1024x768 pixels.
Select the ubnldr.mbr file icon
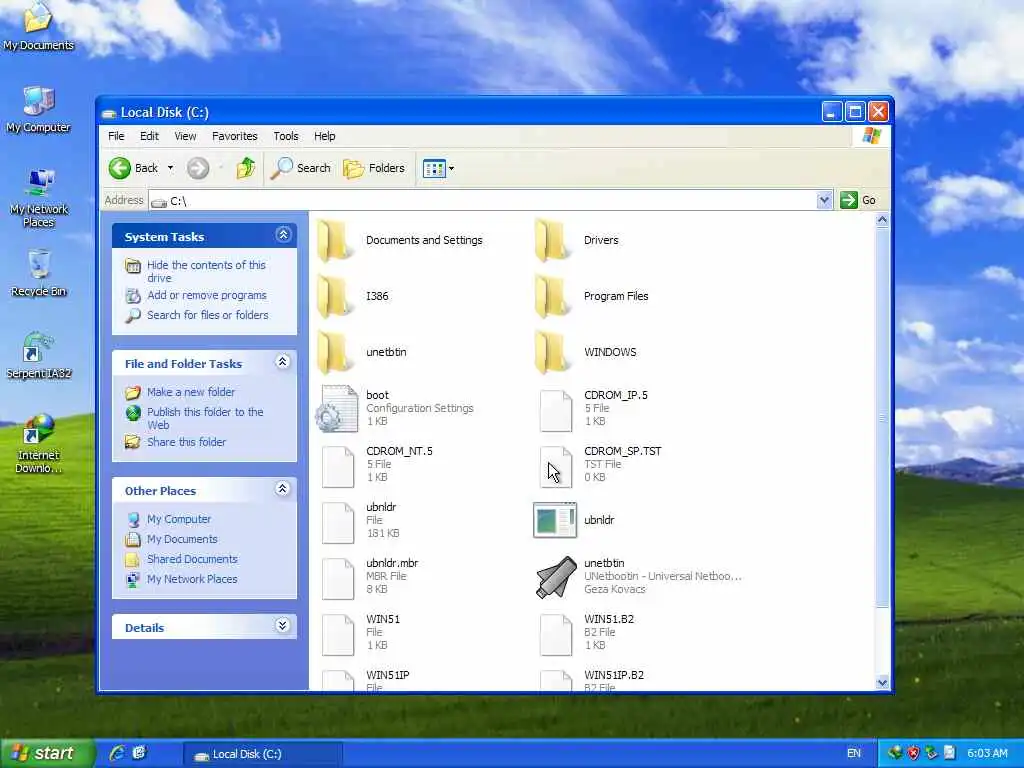[x=338, y=579]
